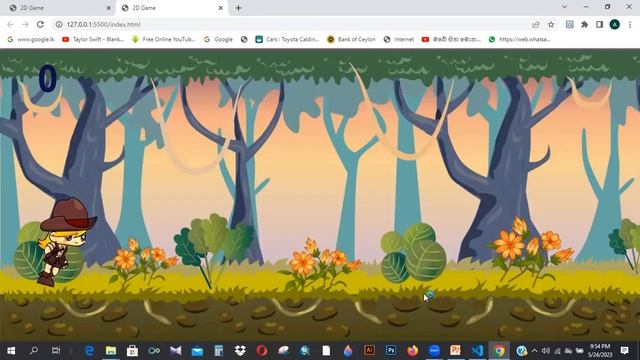640x360 pixels.
Task: Open the volume control in system tray
Action: click(x=546, y=351)
